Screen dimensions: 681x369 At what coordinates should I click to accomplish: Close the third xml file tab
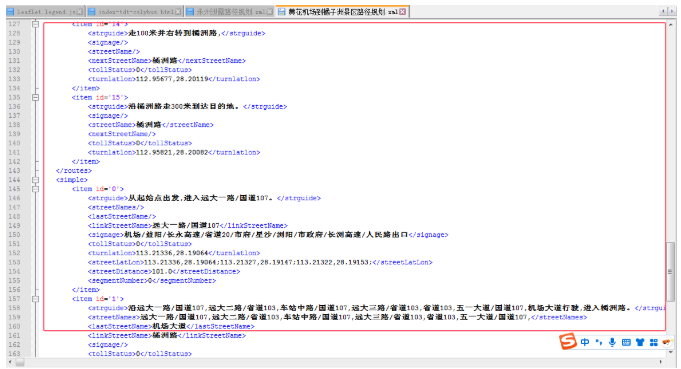(270, 12)
